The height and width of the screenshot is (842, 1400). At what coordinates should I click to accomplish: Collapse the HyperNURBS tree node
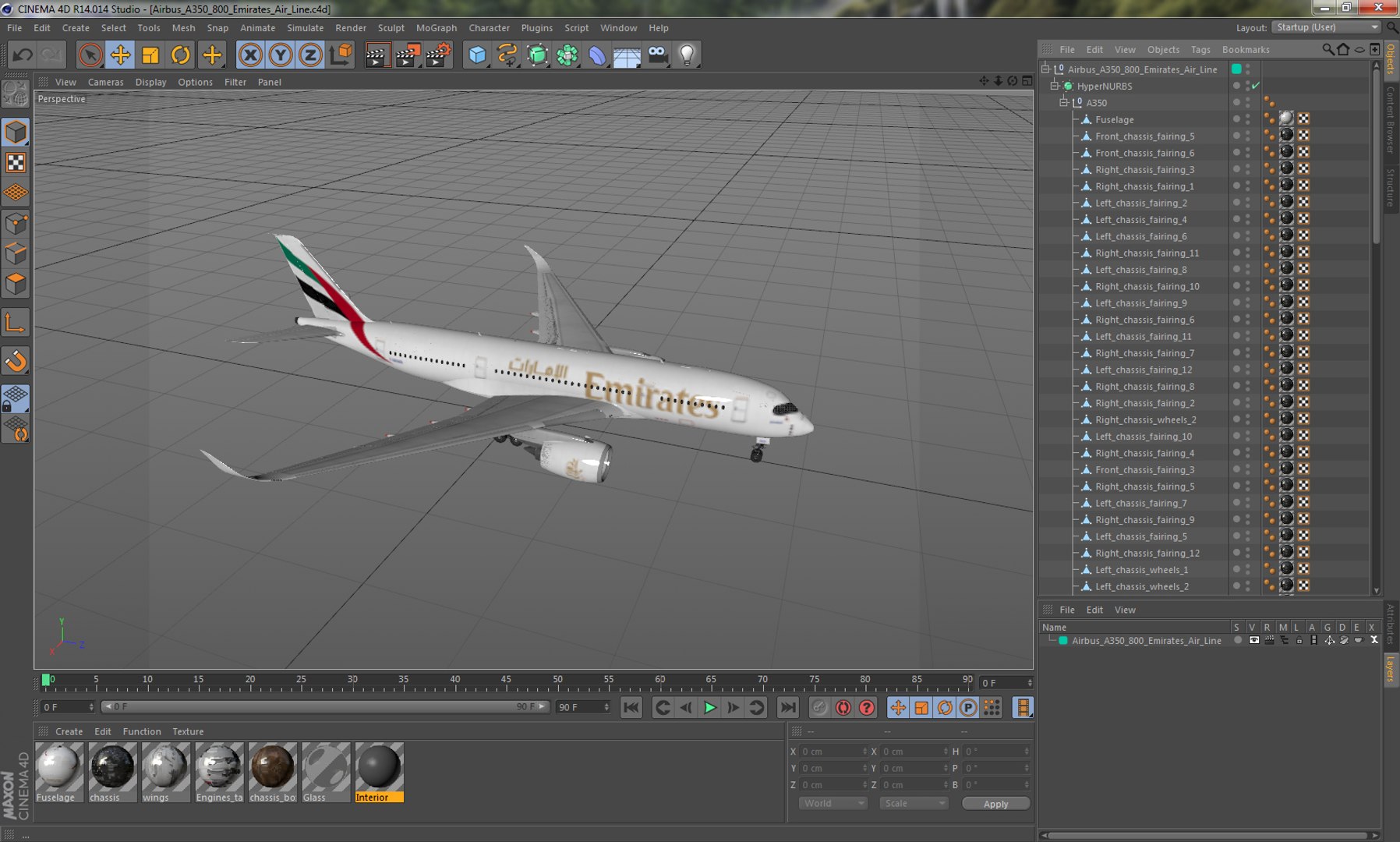click(x=1055, y=86)
